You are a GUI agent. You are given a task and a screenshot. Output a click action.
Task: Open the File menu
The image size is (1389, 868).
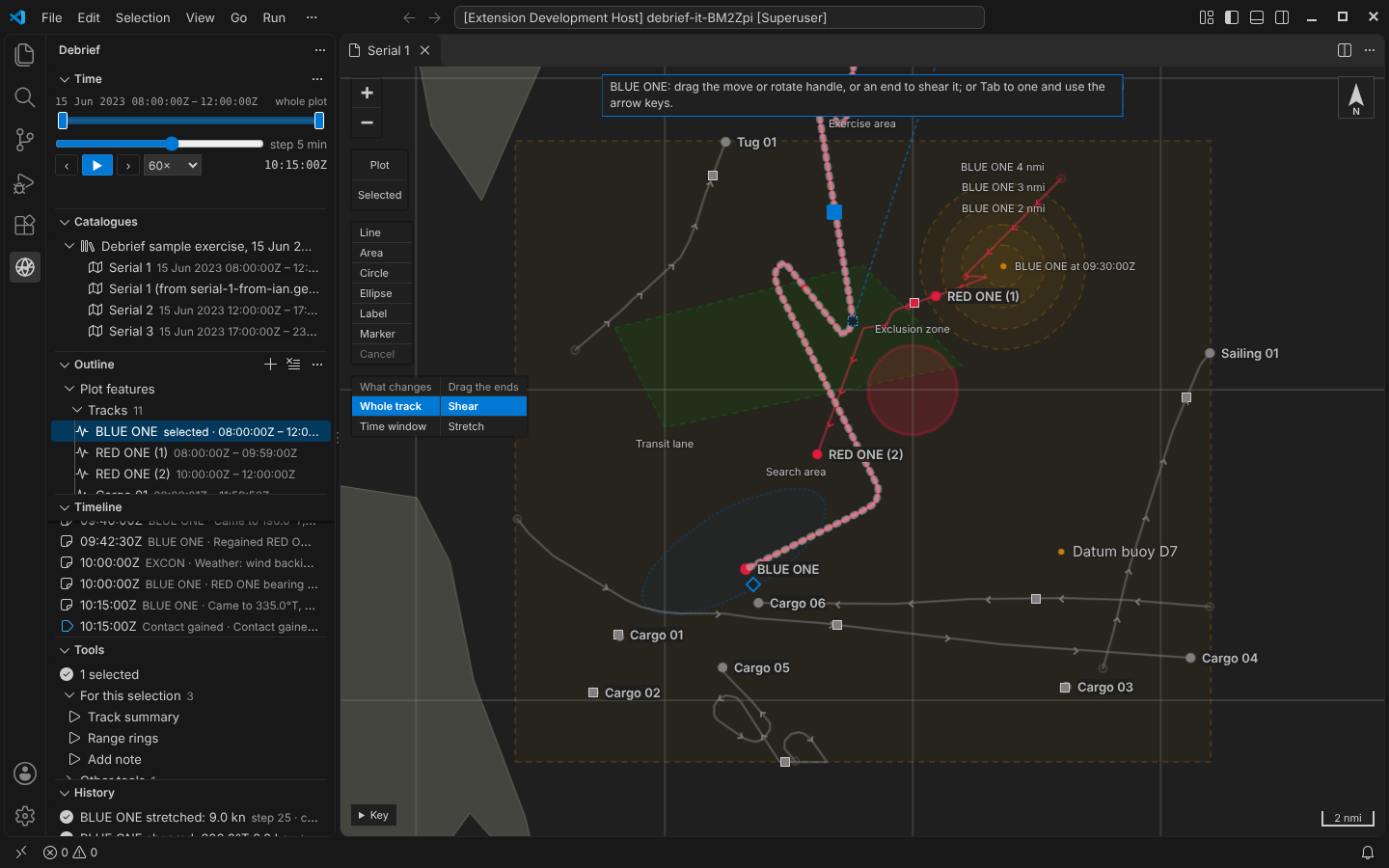click(x=52, y=17)
